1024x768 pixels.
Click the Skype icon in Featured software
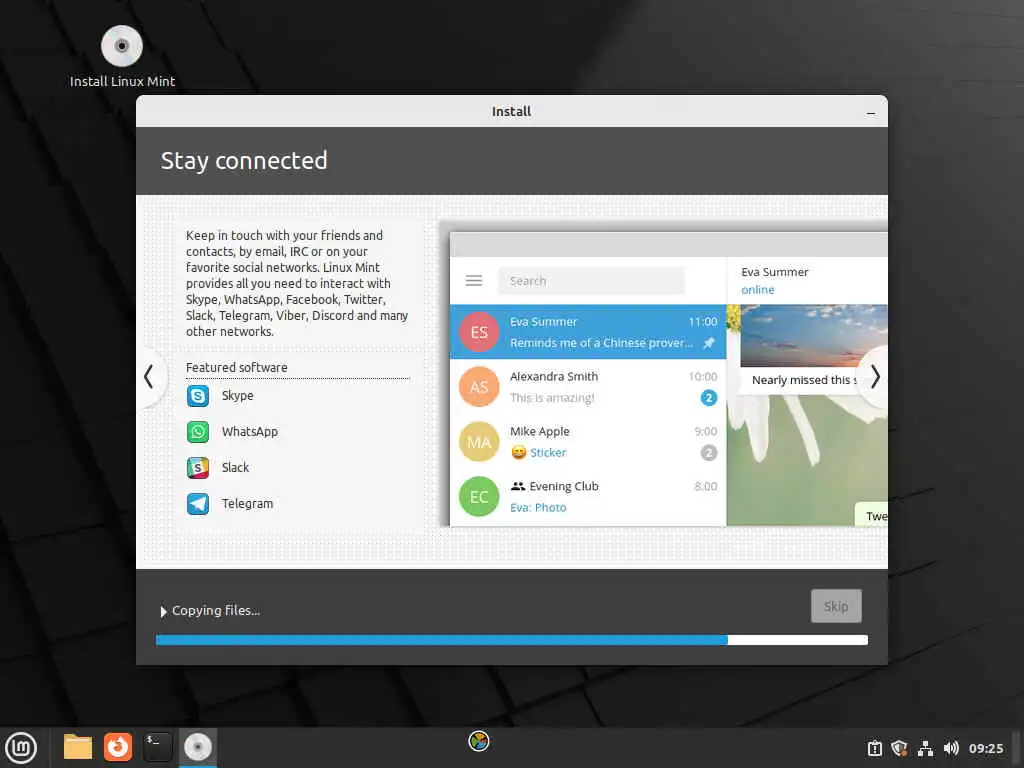(198, 396)
